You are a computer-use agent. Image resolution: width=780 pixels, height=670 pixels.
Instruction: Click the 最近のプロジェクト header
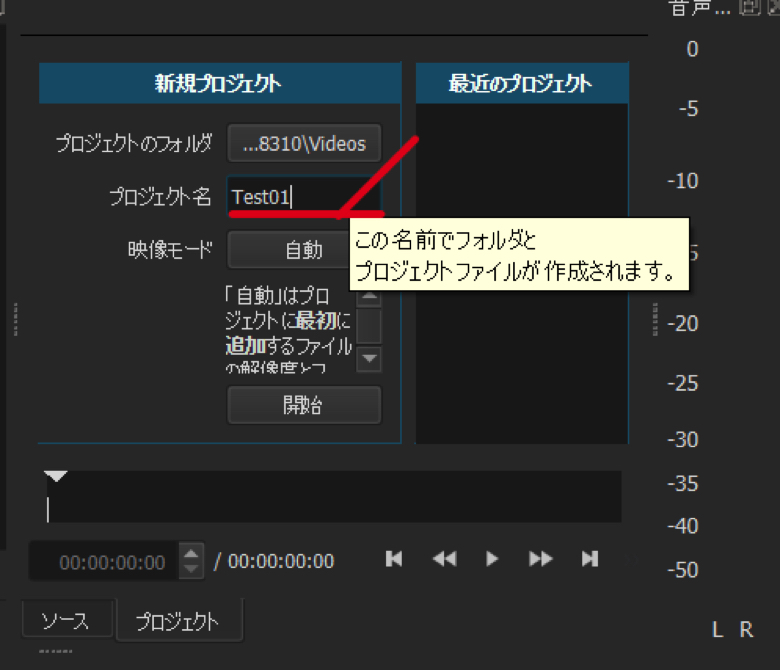522,83
